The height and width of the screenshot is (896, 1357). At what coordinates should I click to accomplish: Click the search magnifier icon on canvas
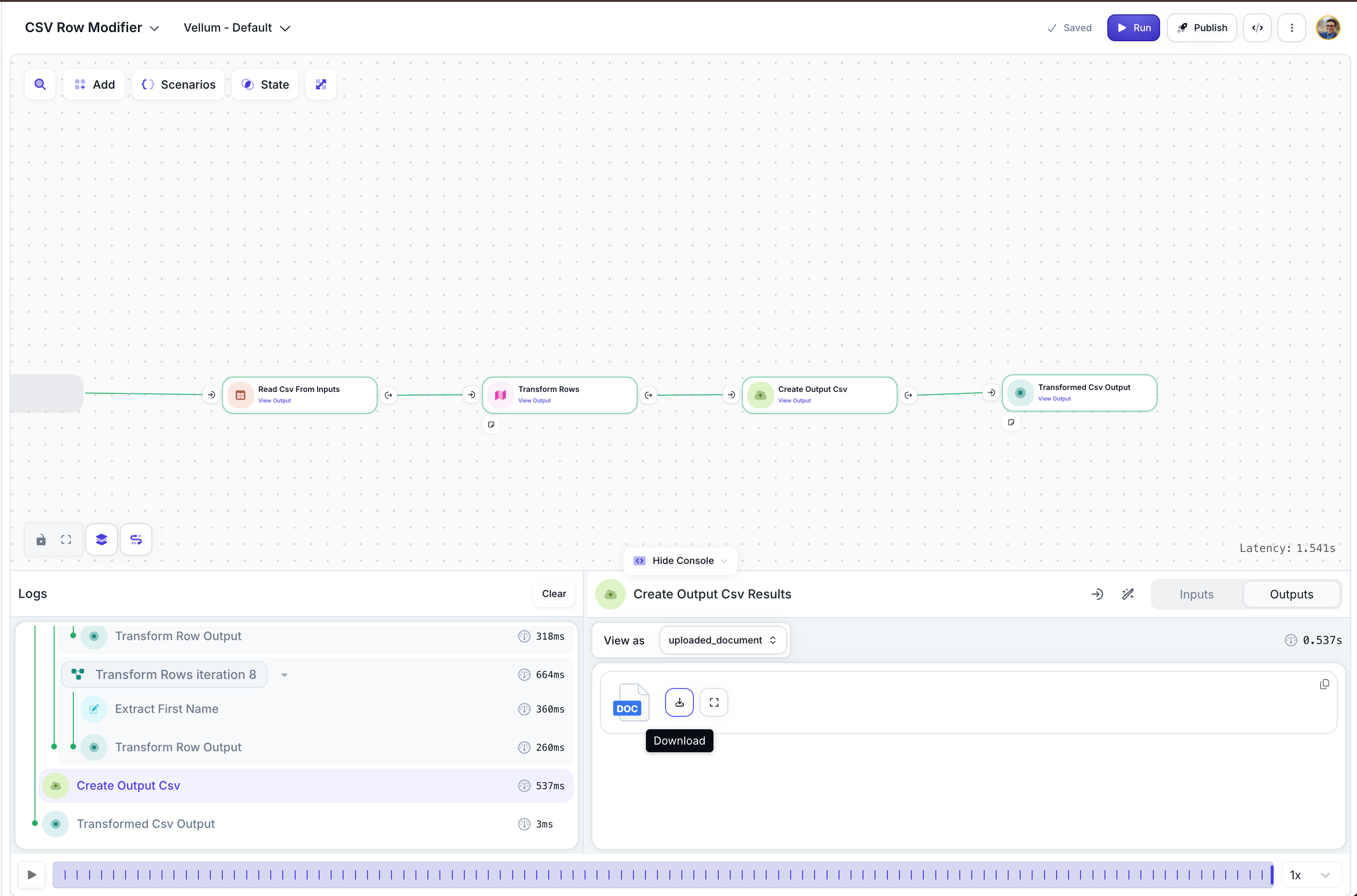(x=40, y=85)
